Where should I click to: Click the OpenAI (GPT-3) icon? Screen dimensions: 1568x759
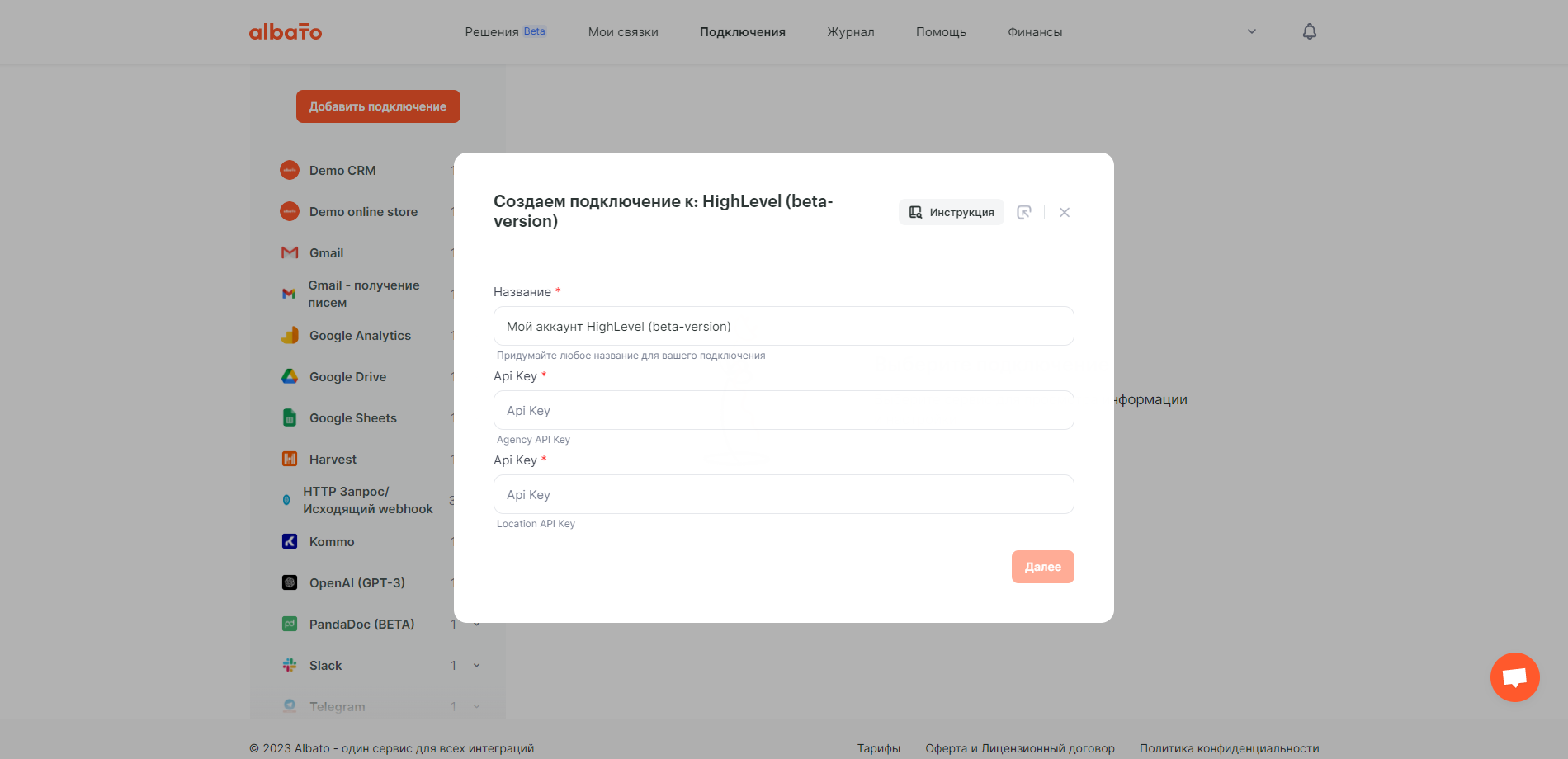[290, 582]
